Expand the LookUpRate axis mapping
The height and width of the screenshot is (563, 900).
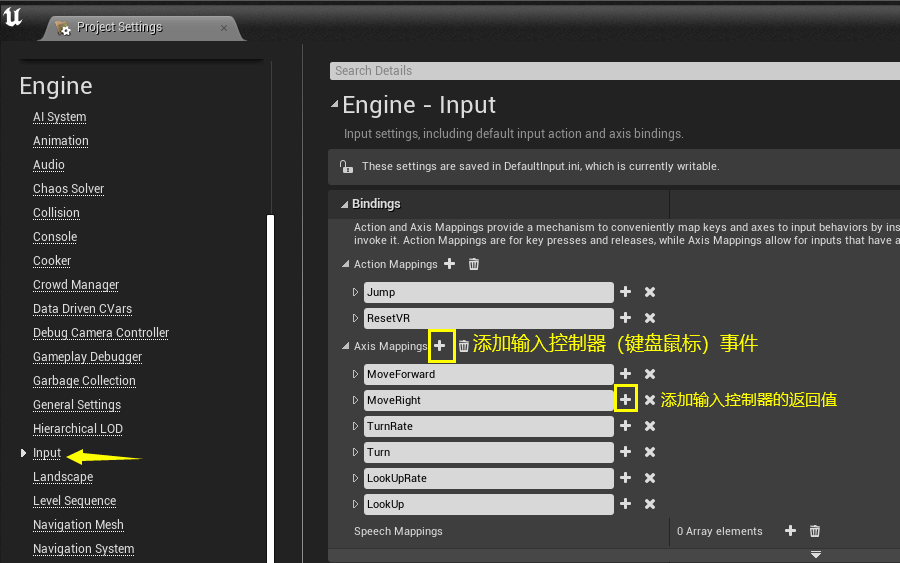[355, 478]
